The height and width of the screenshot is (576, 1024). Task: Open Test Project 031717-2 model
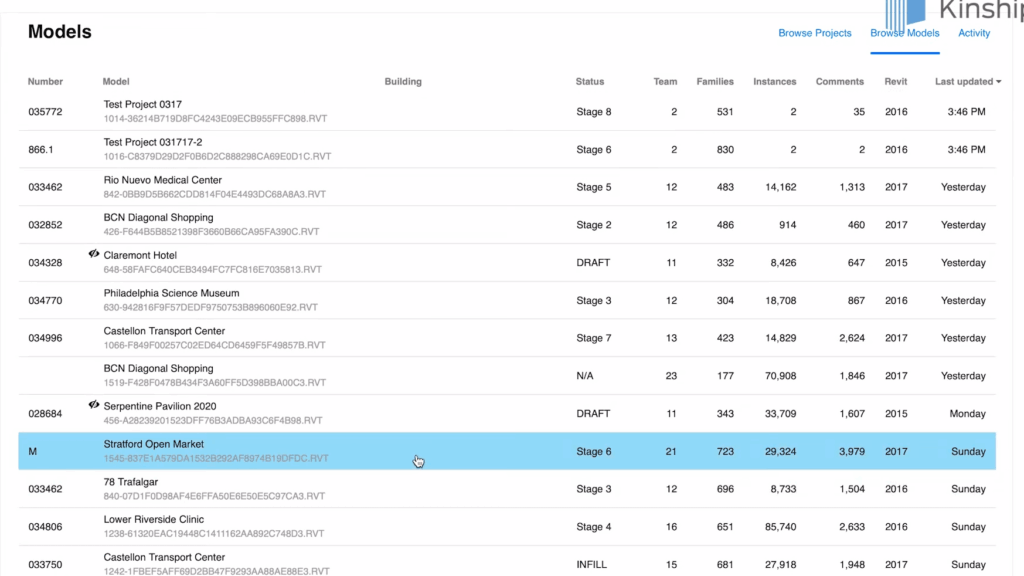click(507, 150)
